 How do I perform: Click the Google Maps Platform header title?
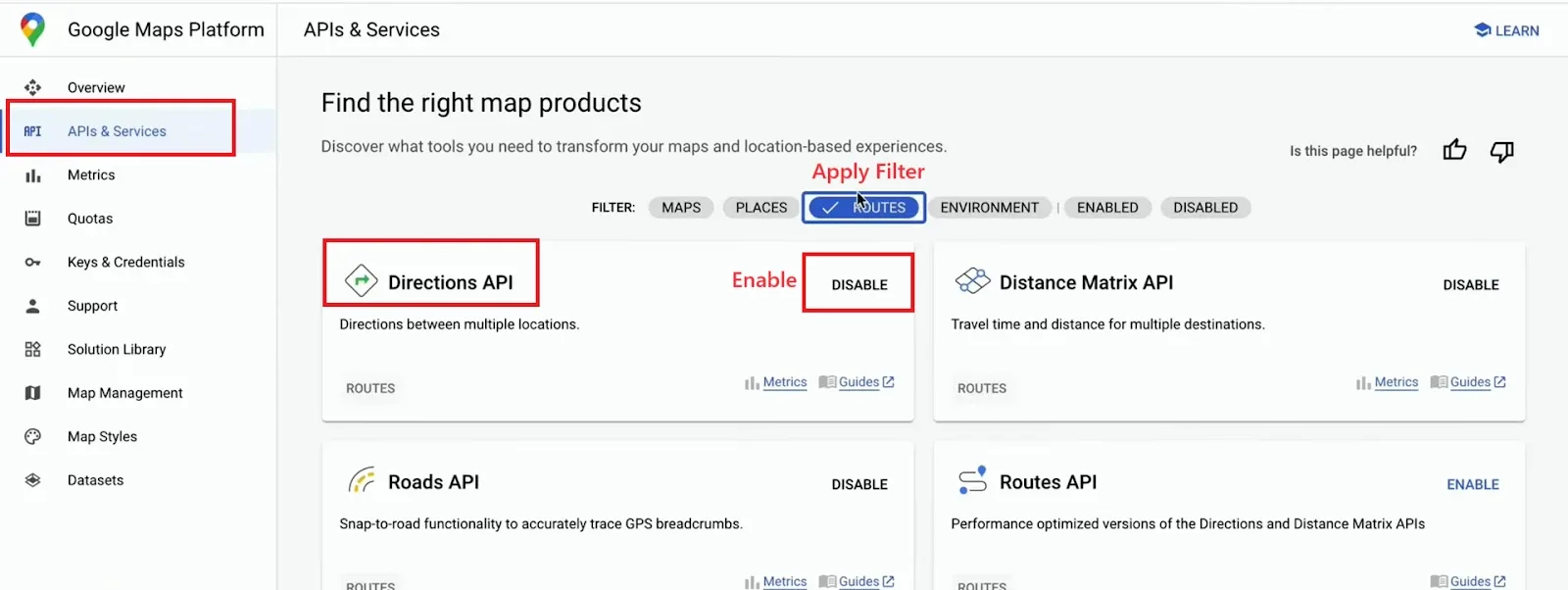(x=166, y=29)
